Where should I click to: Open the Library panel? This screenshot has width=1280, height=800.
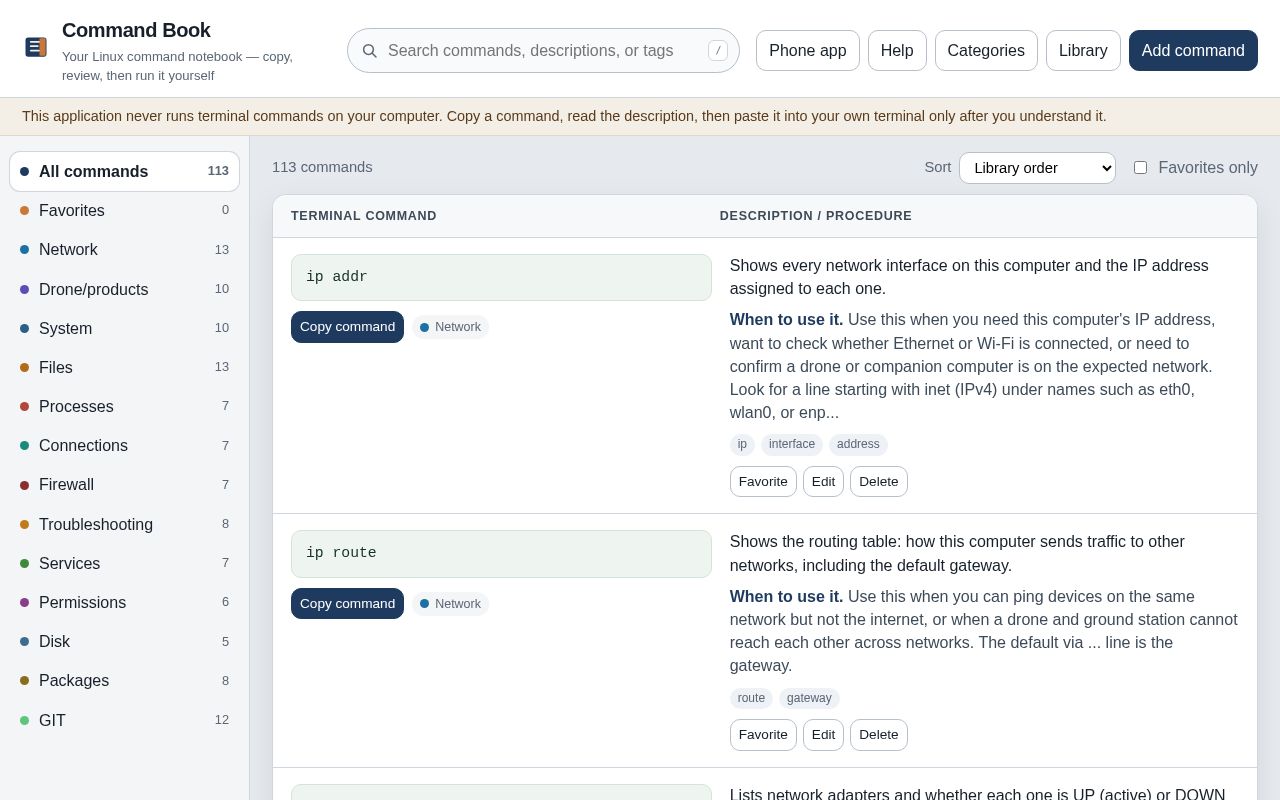pyautogui.click(x=1083, y=51)
